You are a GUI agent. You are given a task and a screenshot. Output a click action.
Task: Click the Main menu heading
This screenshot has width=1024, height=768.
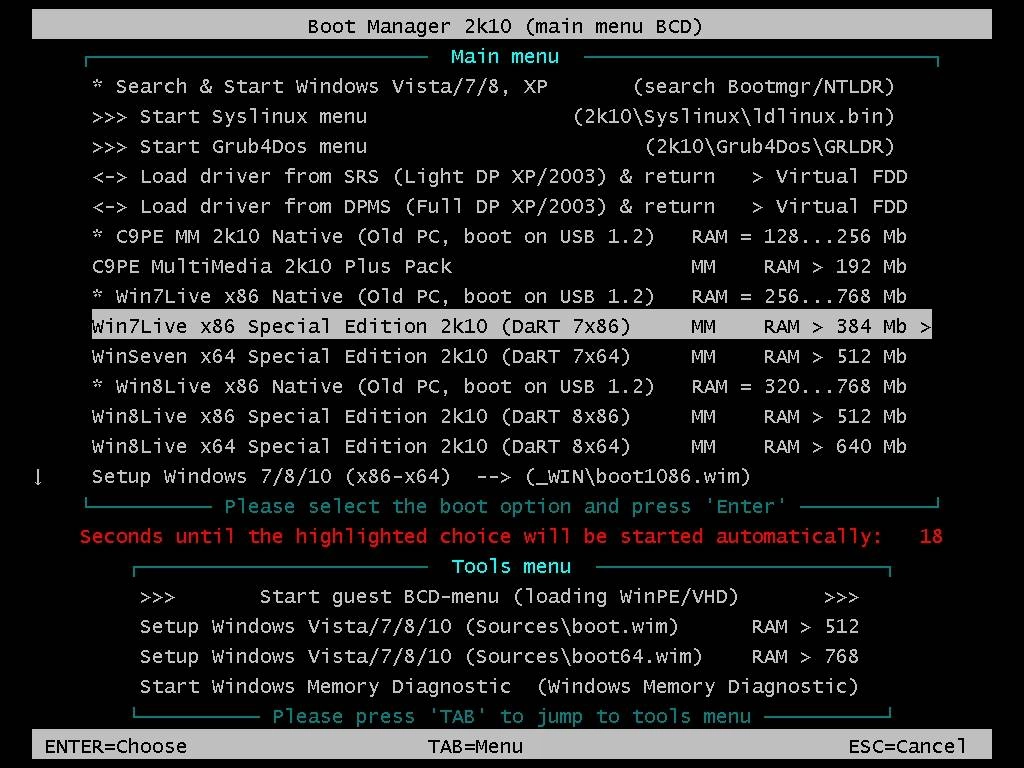point(505,57)
